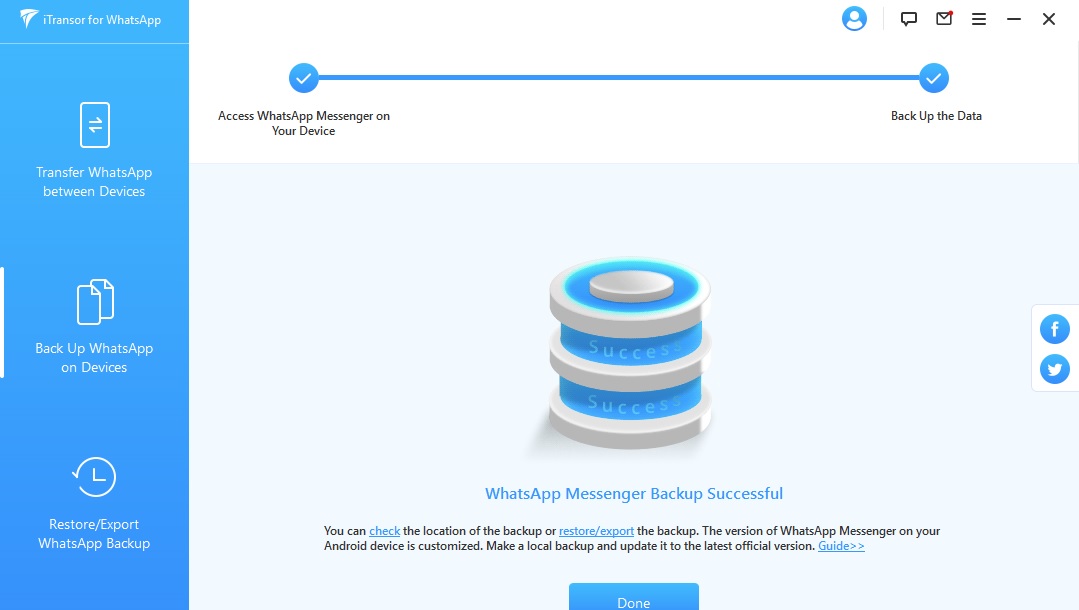The image size is (1079, 610).
Task: Select Transfer WhatsApp between Devices tab
Action: (x=94, y=151)
